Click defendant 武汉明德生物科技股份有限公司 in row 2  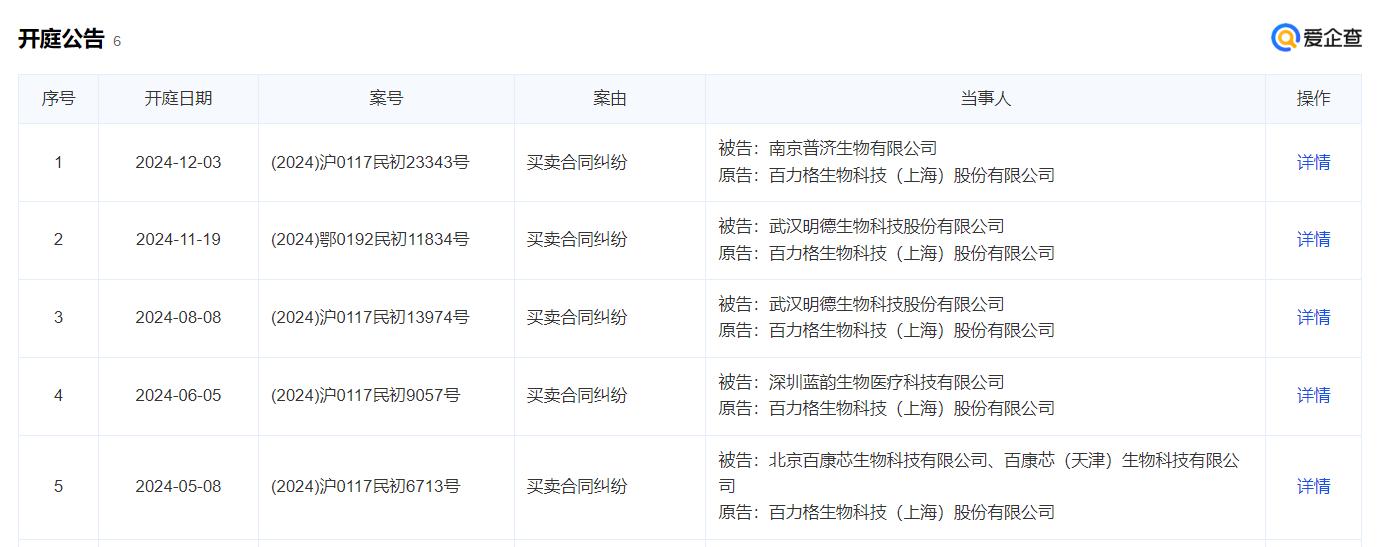[x=887, y=226]
